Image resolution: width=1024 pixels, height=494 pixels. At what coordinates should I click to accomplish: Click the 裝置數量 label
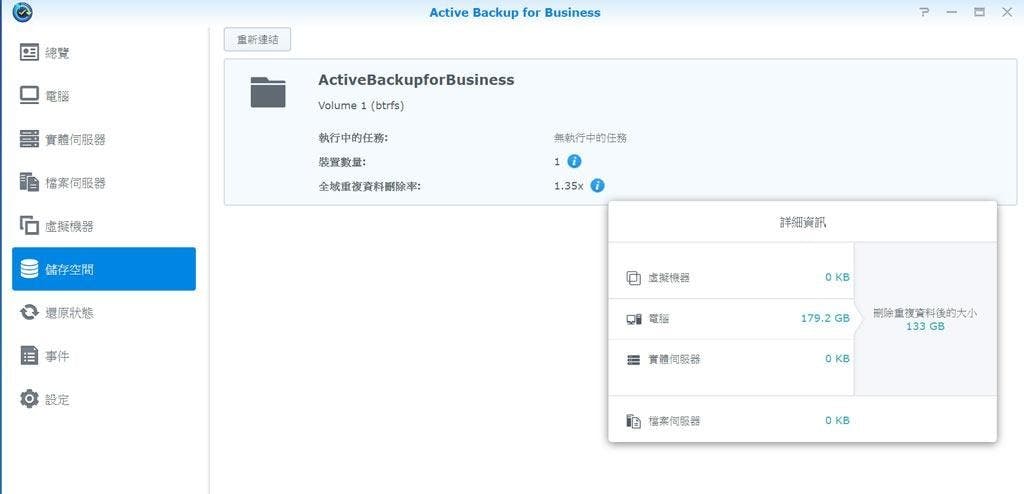(343, 162)
